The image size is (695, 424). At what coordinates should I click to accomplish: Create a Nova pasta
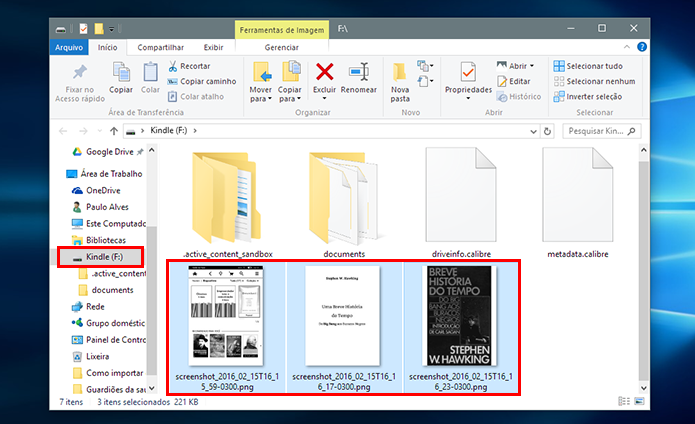400,82
